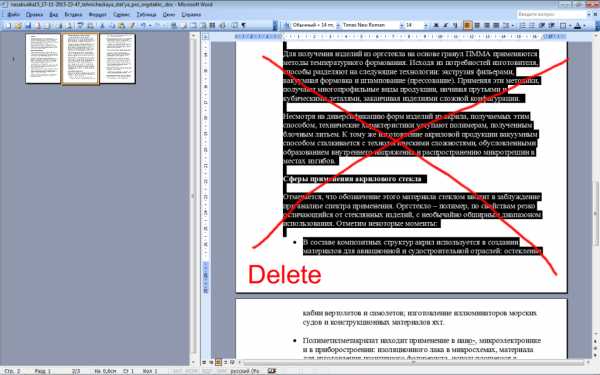The image size is (600, 375).
Task: Open the Таблица menu
Action: coord(146,15)
